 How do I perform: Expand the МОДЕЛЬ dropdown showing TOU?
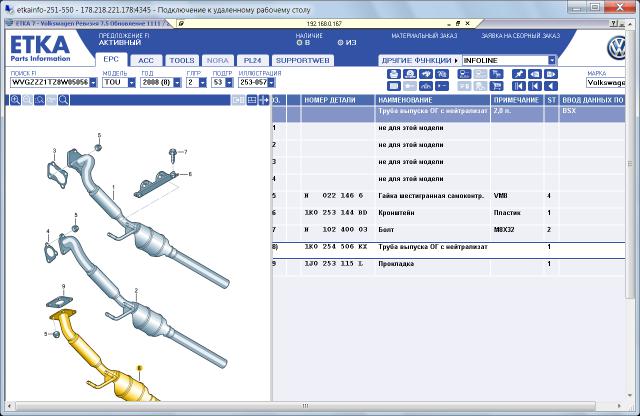tap(131, 82)
